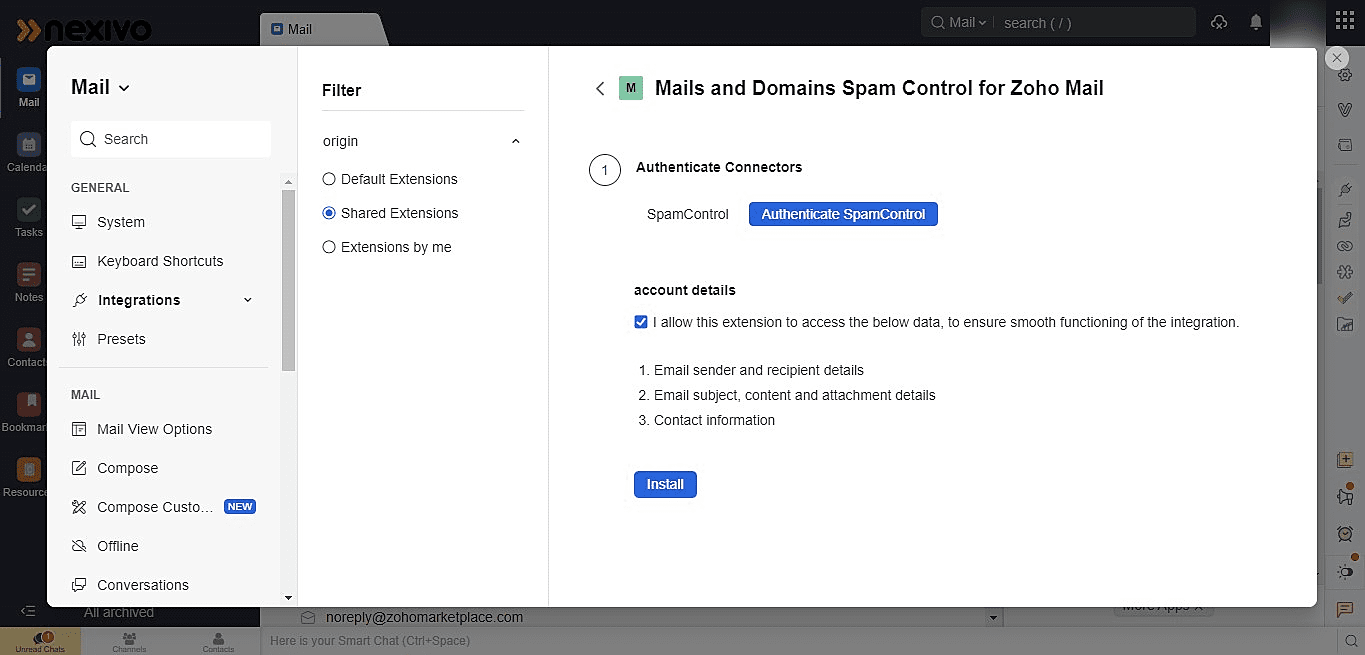Click the sidebar scroll down arrow
The image size is (1365, 655).
point(289,597)
